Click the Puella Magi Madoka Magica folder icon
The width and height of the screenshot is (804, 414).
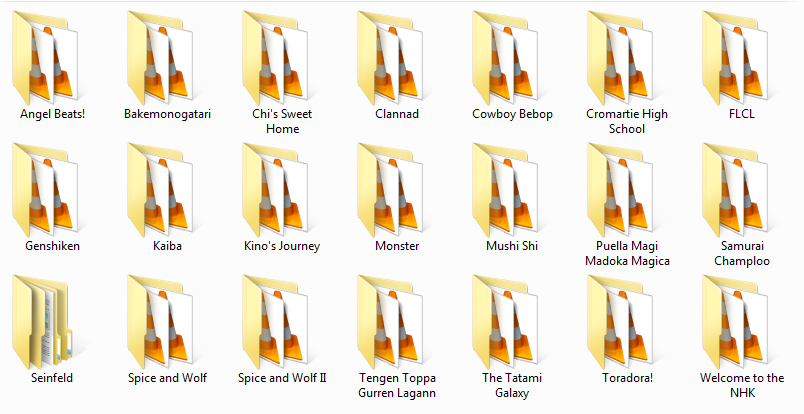tap(619, 190)
